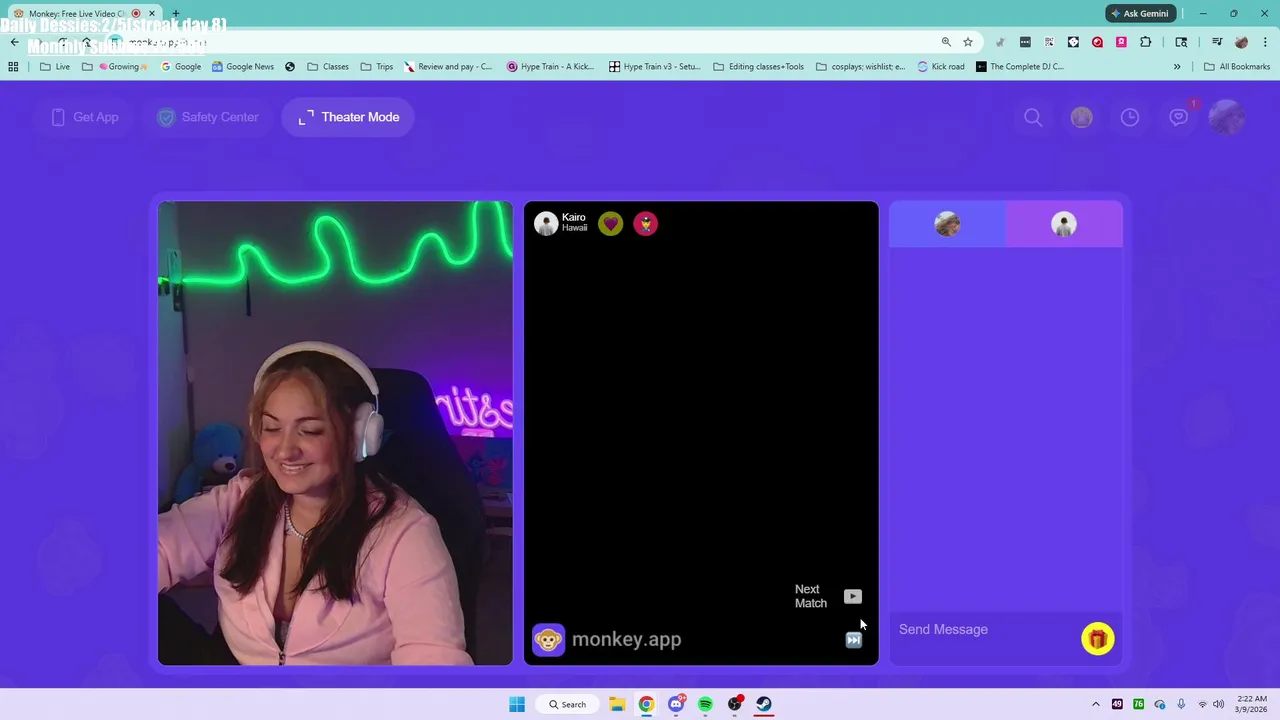Screen dimensions: 1280x720
Task: Open Discord from the taskbar
Action: [676, 704]
